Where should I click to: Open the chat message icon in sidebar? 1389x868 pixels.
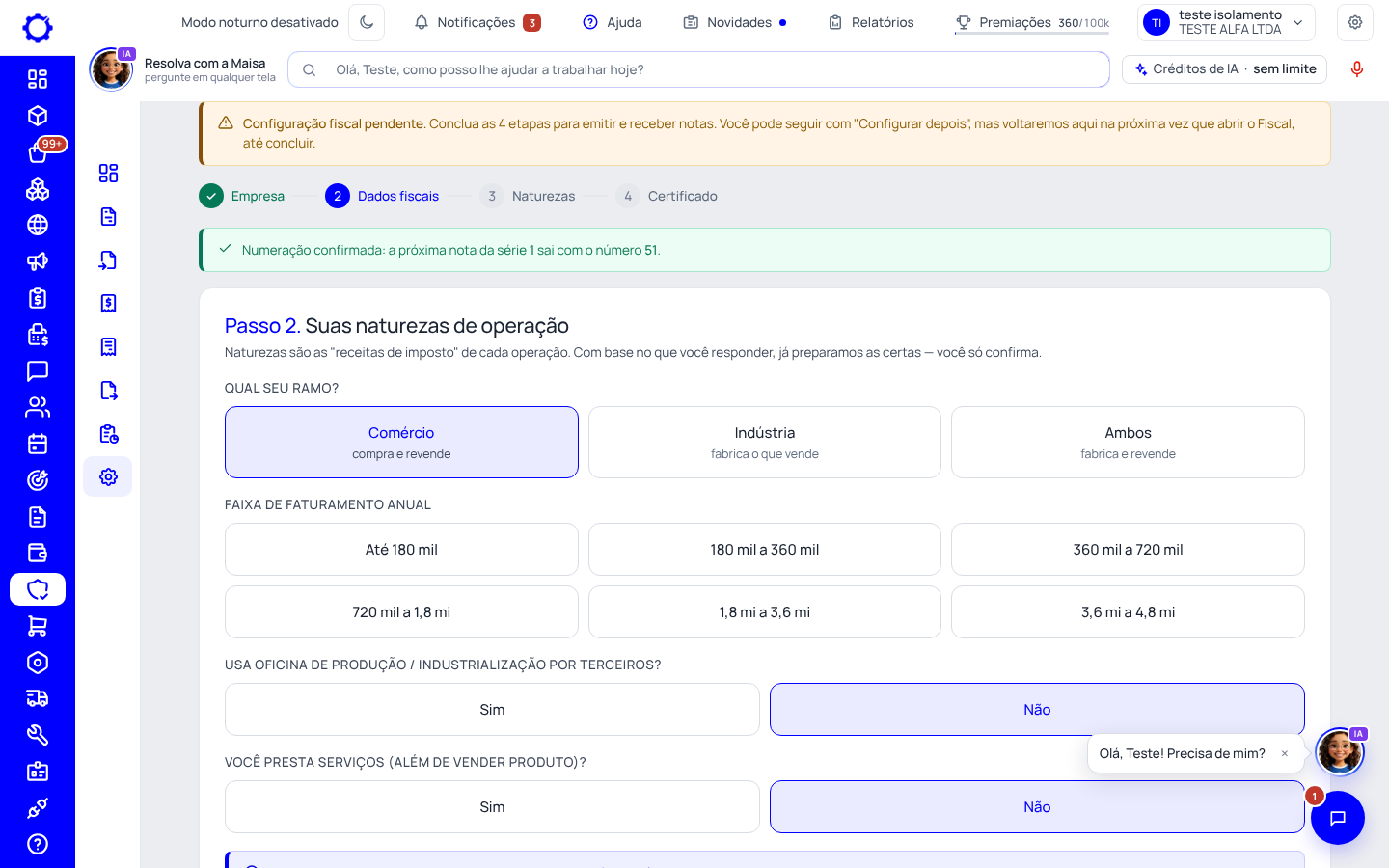pyautogui.click(x=38, y=371)
